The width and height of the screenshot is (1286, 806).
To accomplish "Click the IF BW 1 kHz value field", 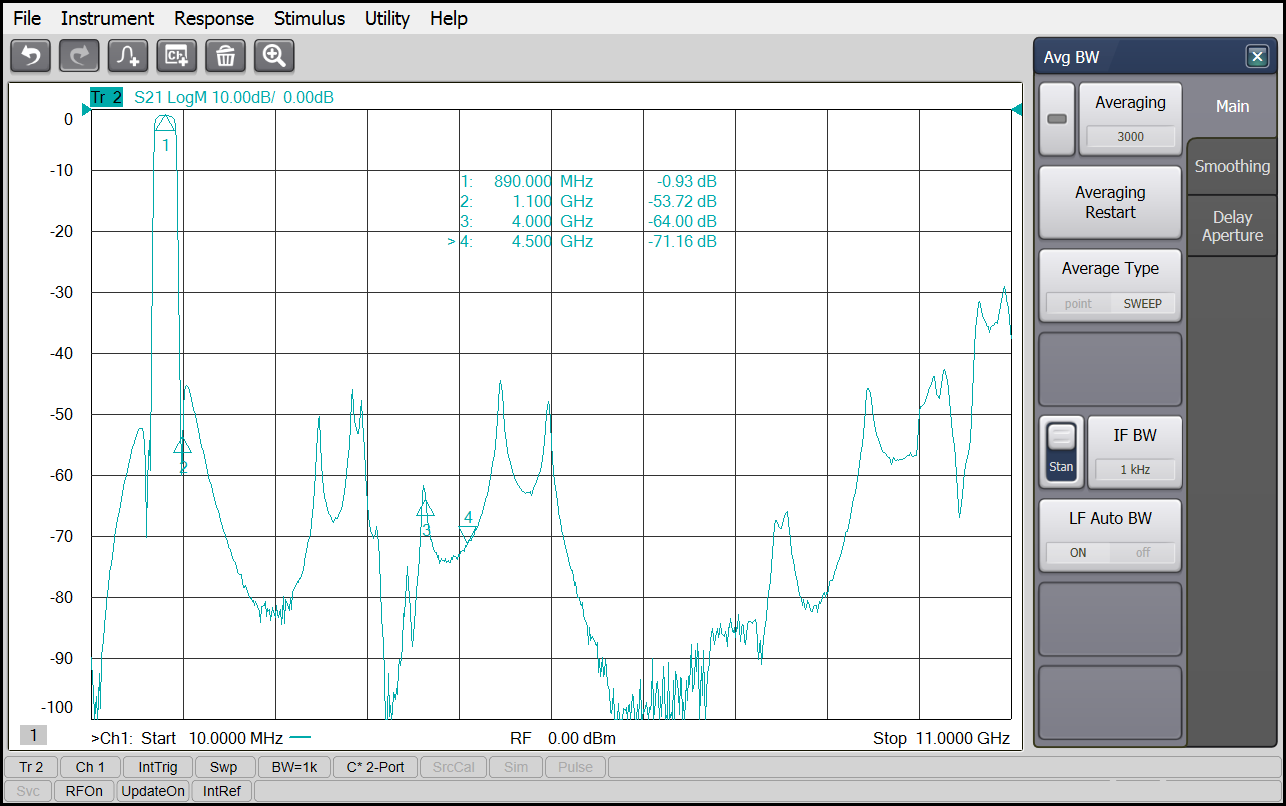I will (x=1134, y=469).
